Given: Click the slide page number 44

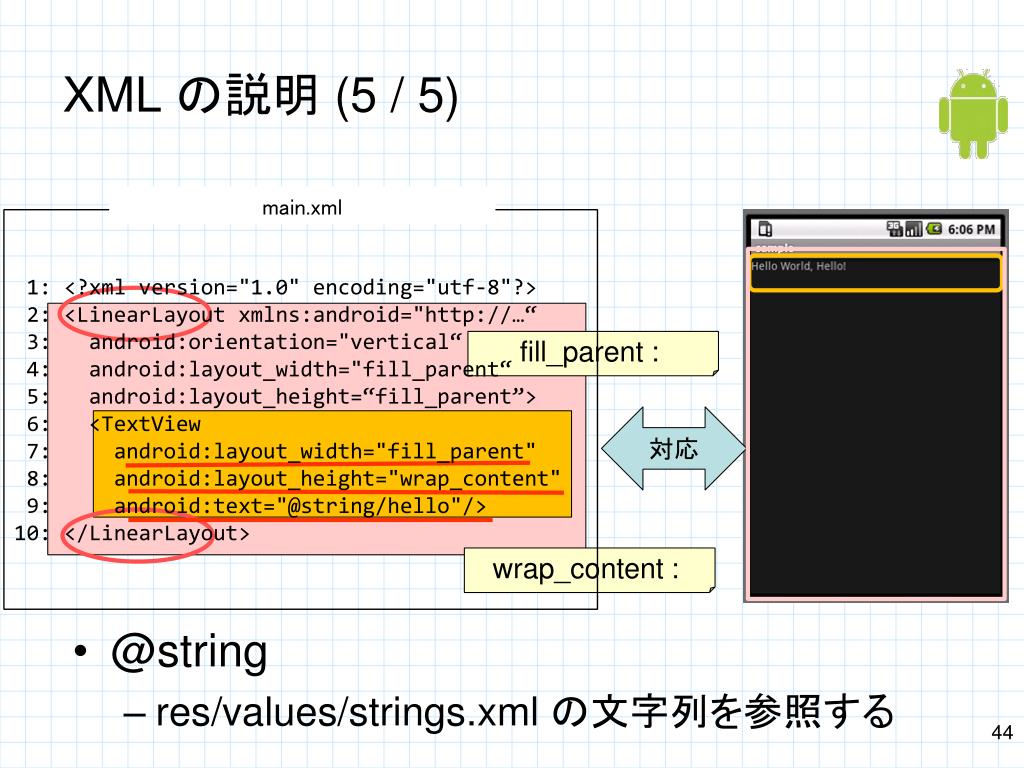Looking at the screenshot, I should pyautogui.click(x=1002, y=732).
